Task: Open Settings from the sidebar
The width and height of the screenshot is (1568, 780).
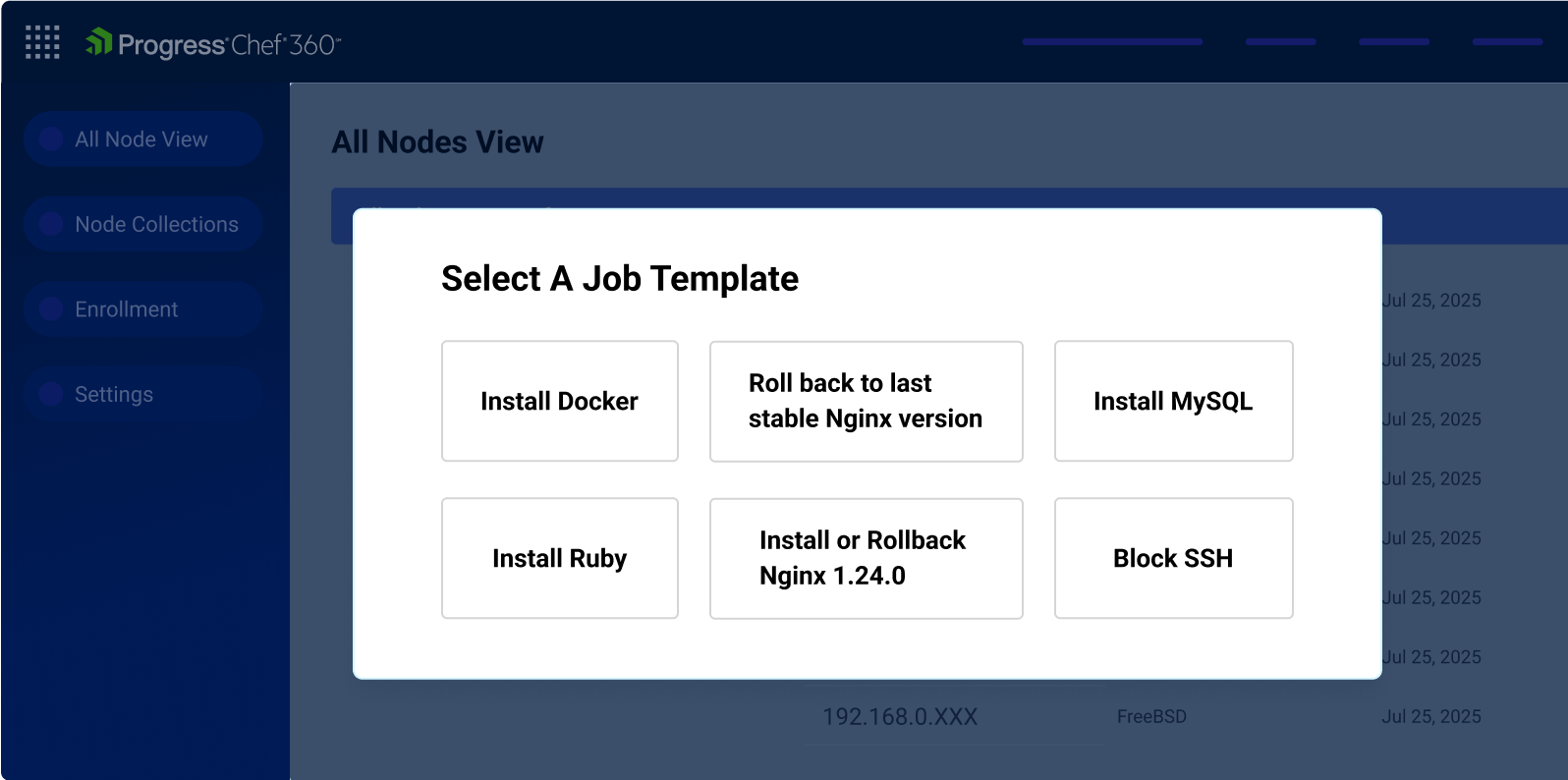Action: [x=114, y=394]
